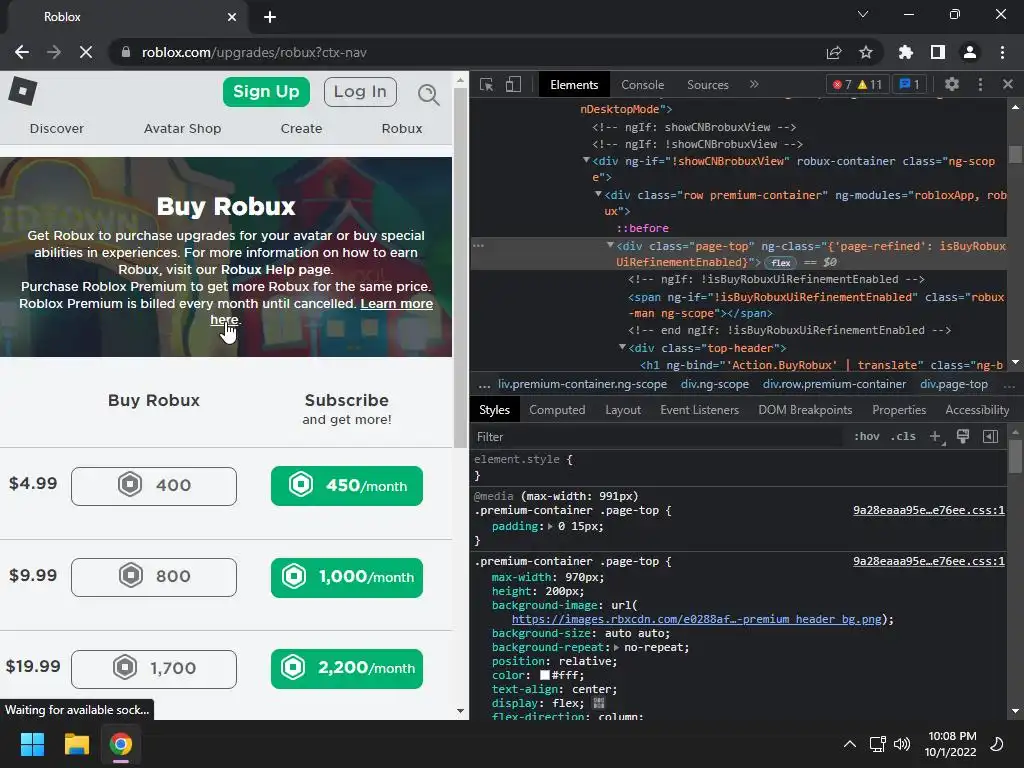Show more DevTools tabs chevron
The width and height of the screenshot is (1024, 768).
(754, 84)
